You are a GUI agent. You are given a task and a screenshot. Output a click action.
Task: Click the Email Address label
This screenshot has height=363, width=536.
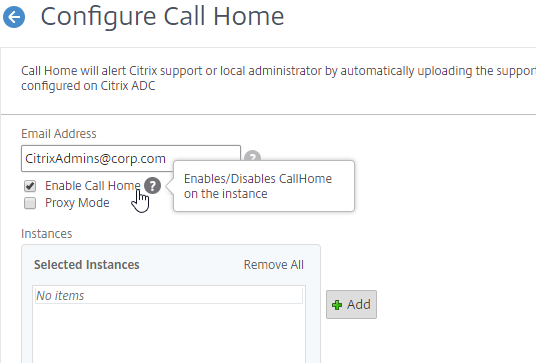[x=59, y=134]
